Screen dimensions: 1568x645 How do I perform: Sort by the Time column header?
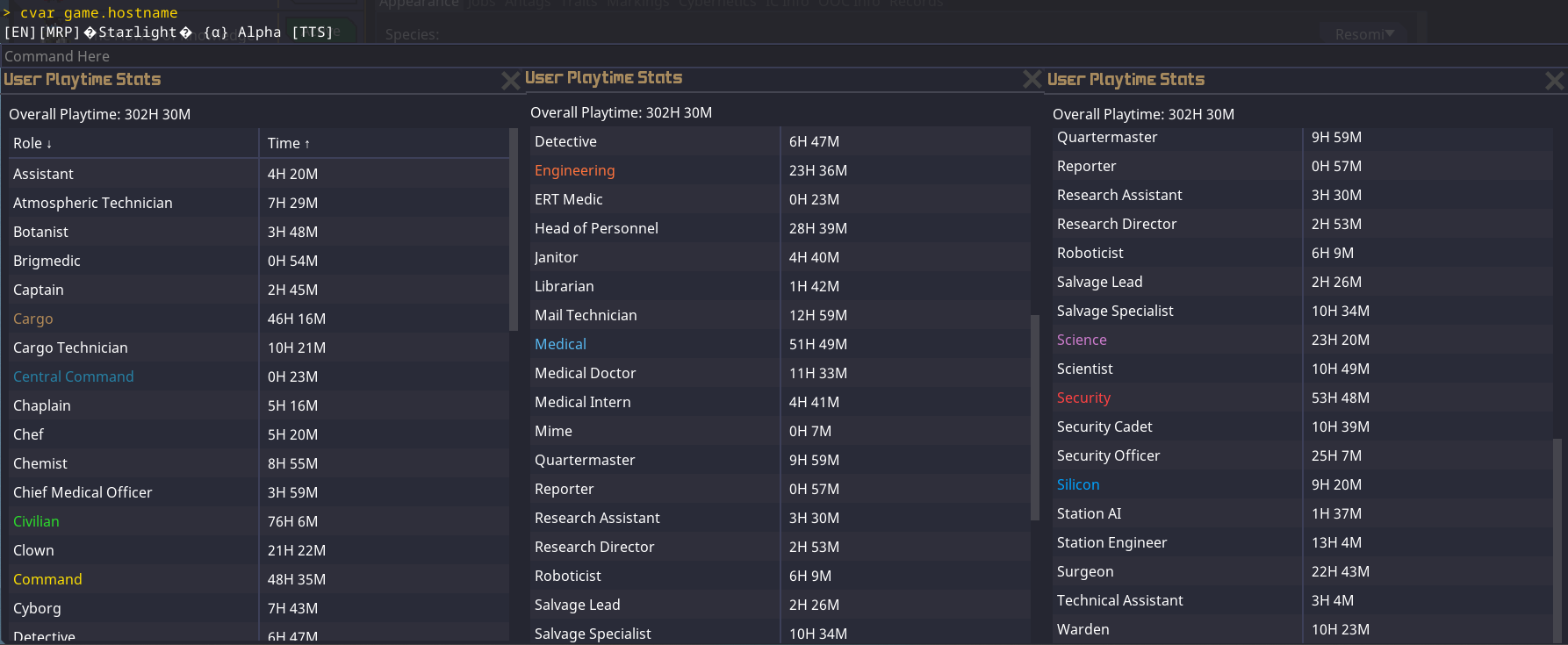click(x=289, y=143)
